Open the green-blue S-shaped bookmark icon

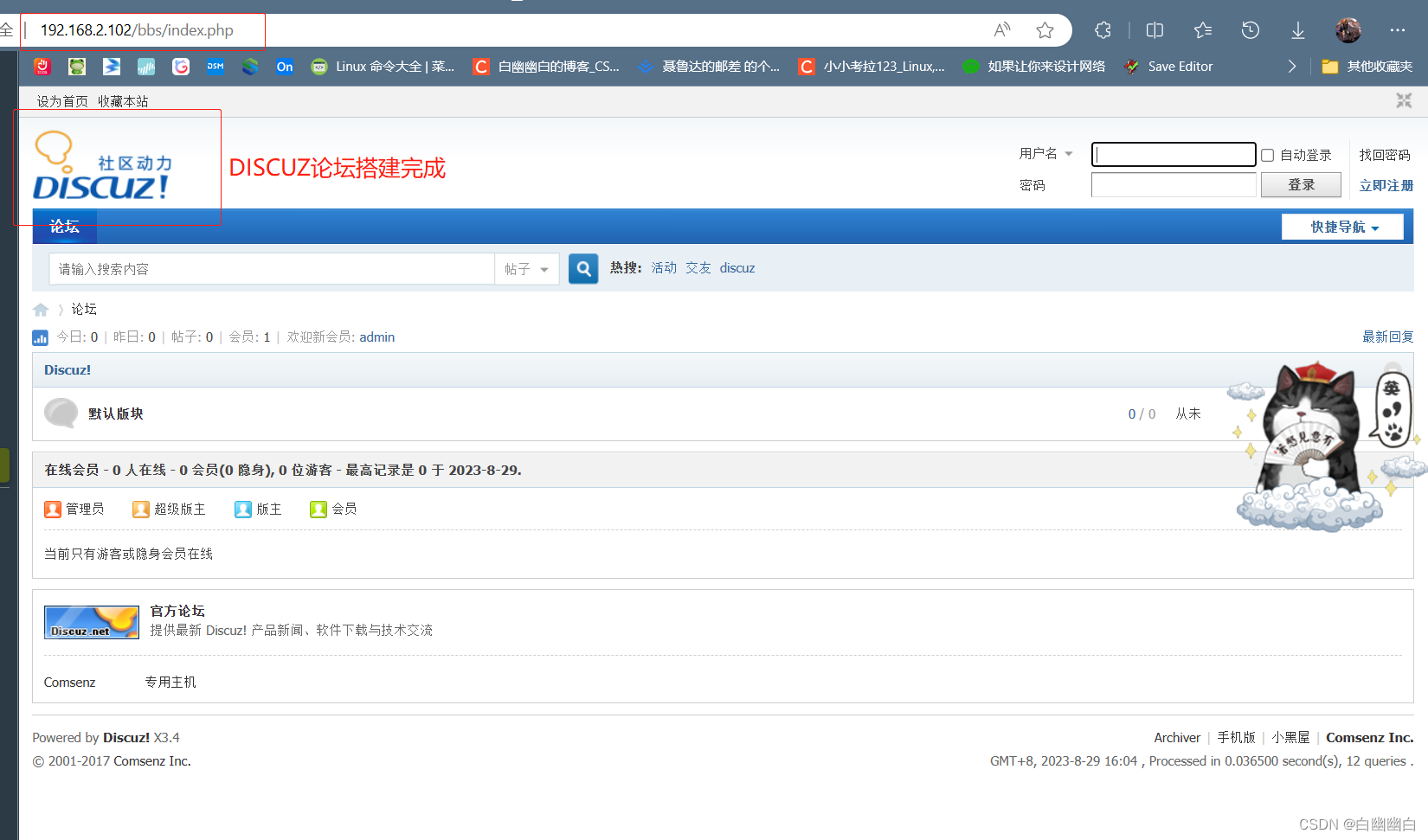(x=250, y=67)
